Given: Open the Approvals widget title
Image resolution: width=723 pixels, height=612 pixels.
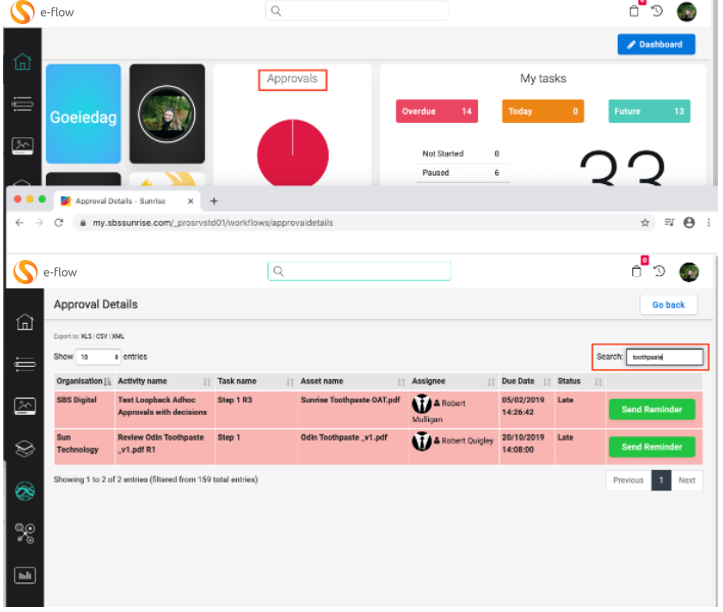Looking at the screenshot, I should (292, 79).
